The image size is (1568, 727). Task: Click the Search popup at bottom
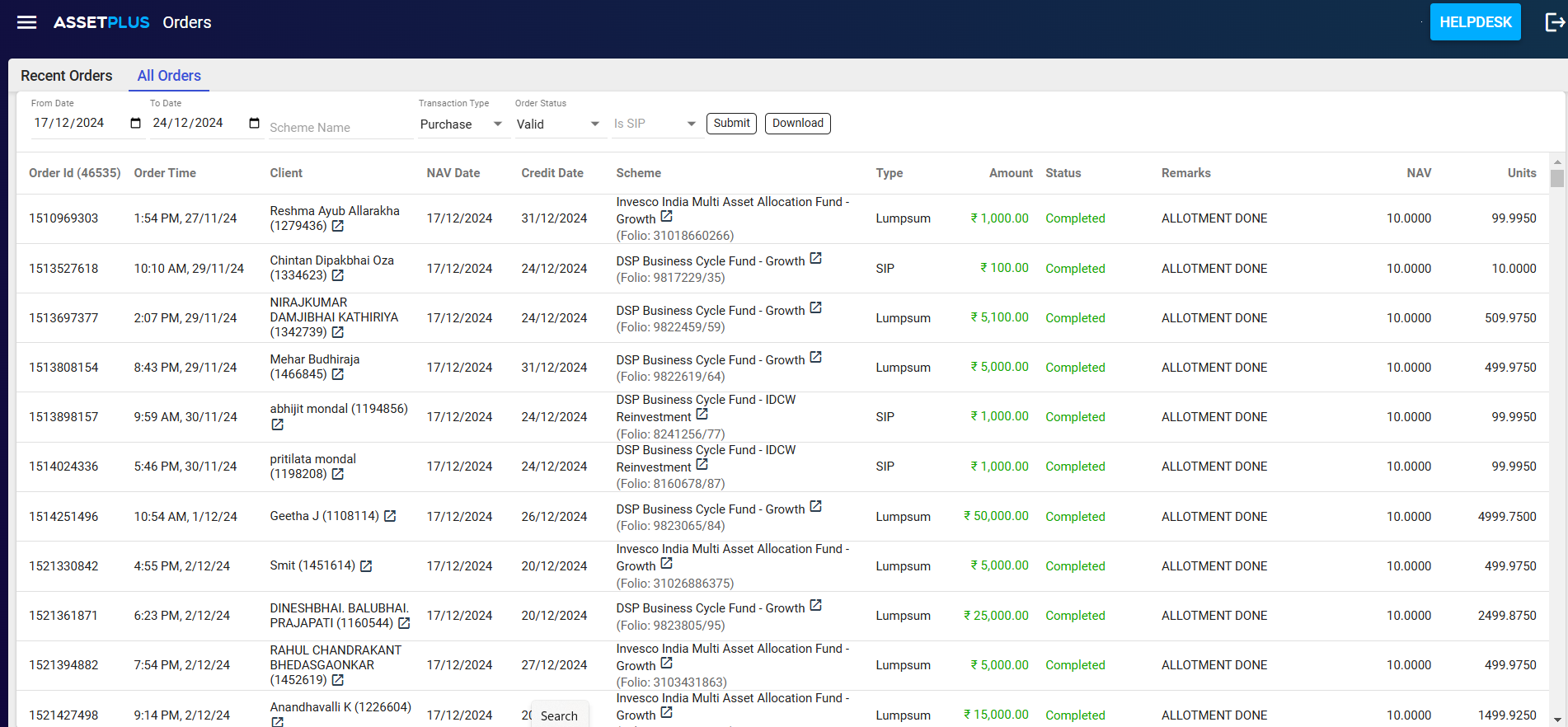[560, 715]
